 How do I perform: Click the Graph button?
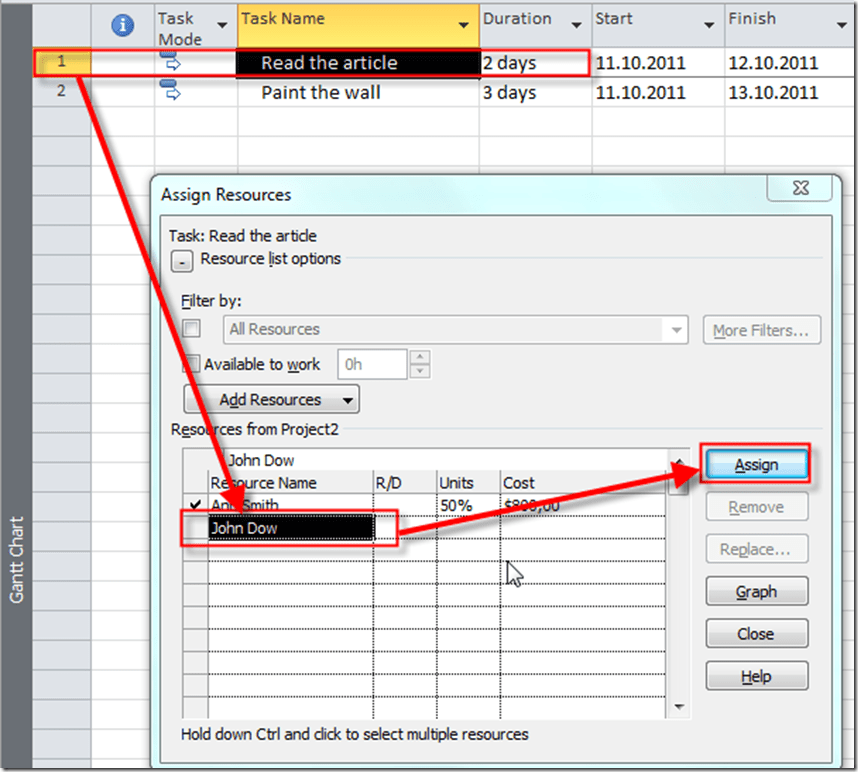[x=755, y=592]
